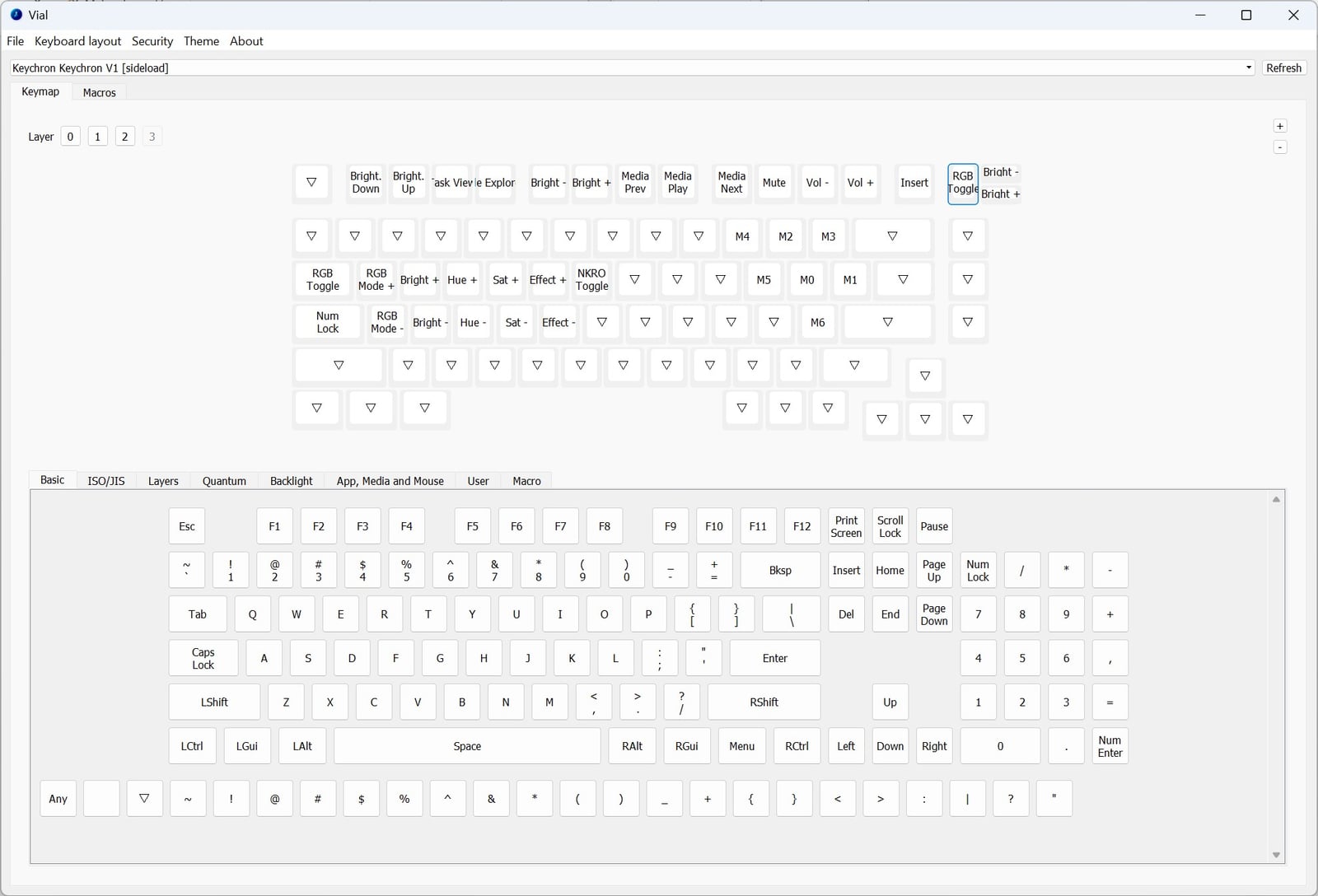Pick the Home keycode
The image size is (1318, 896).
point(890,570)
